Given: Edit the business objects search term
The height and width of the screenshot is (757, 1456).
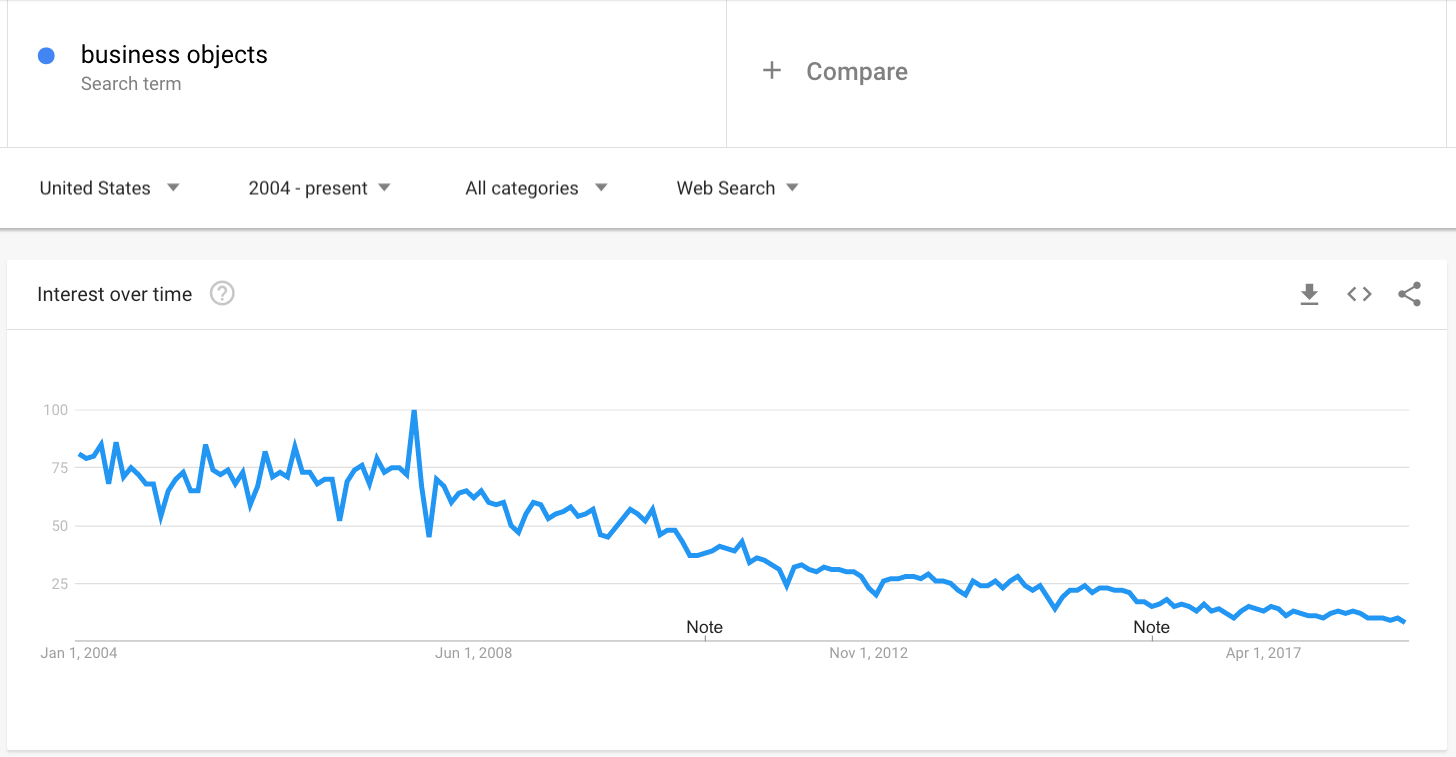Looking at the screenshot, I should [x=174, y=55].
